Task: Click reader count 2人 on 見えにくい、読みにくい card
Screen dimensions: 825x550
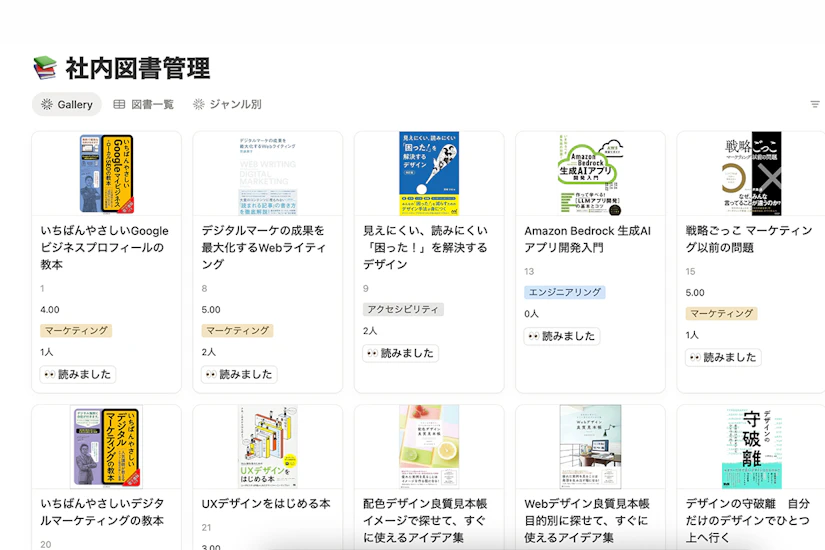Action: tap(370, 331)
